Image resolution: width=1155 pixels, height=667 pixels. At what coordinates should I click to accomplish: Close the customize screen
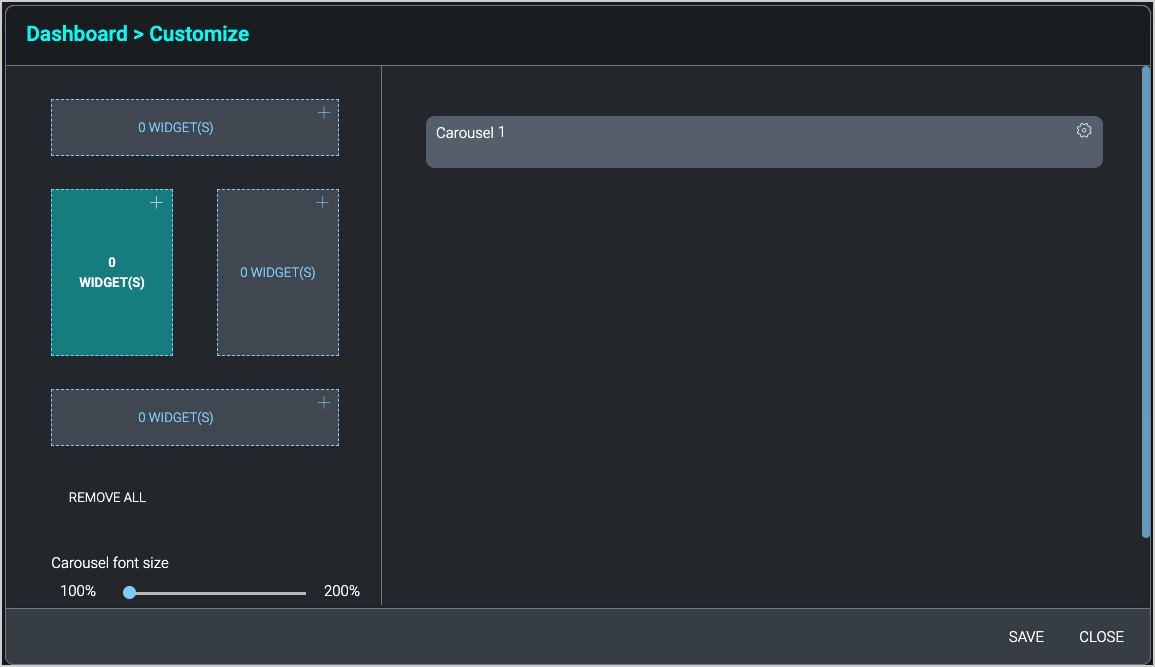point(1101,636)
